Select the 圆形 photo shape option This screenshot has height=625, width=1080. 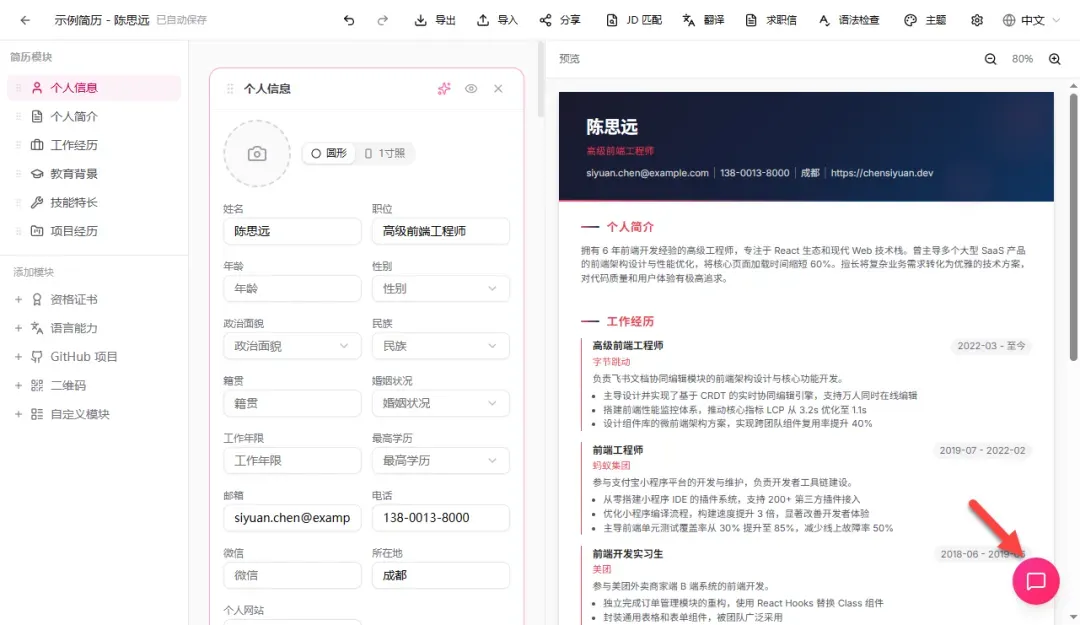329,153
